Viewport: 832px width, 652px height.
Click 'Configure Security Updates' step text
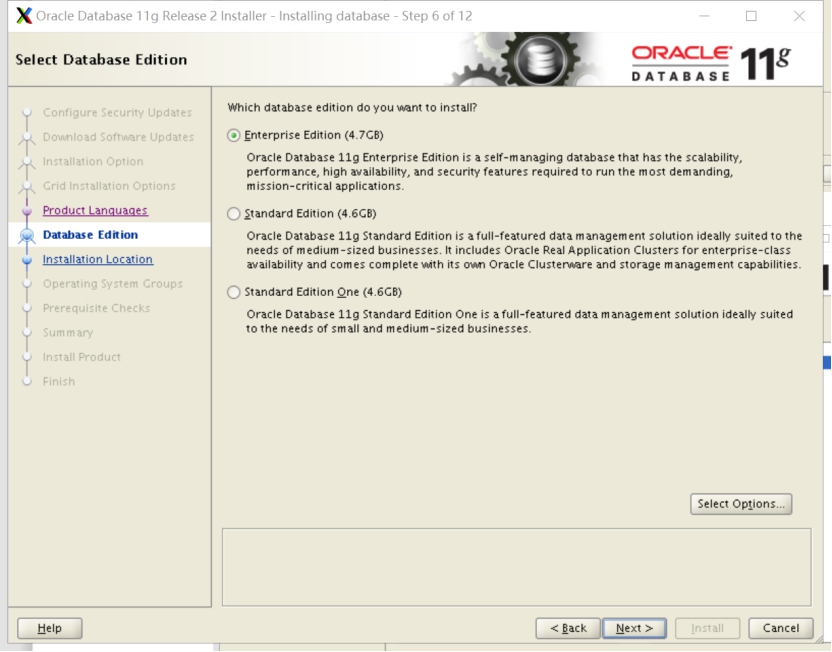click(x=117, y=112)
